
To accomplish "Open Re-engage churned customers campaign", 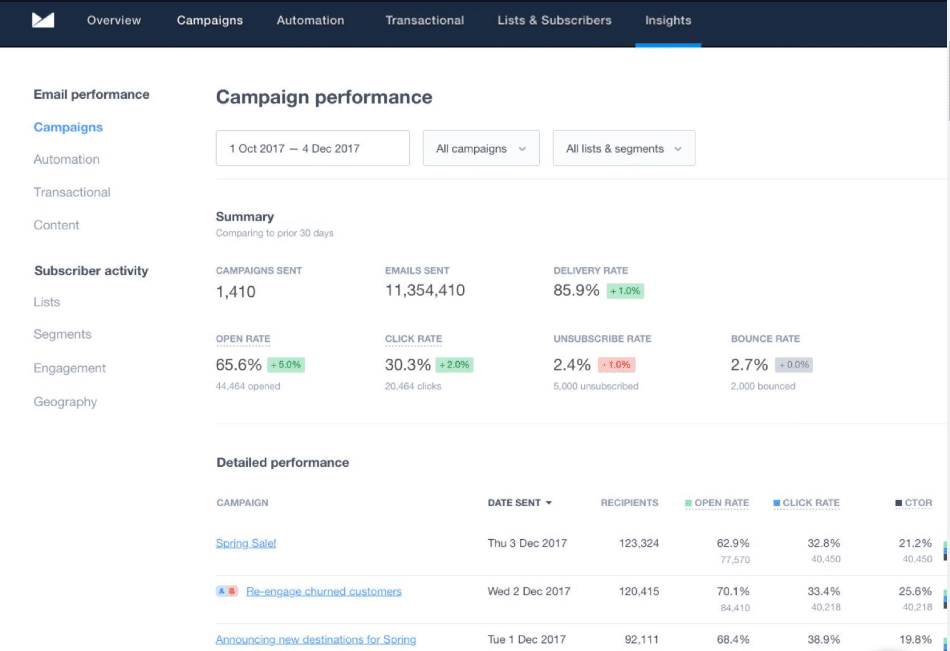I will (x=323, y=591).
